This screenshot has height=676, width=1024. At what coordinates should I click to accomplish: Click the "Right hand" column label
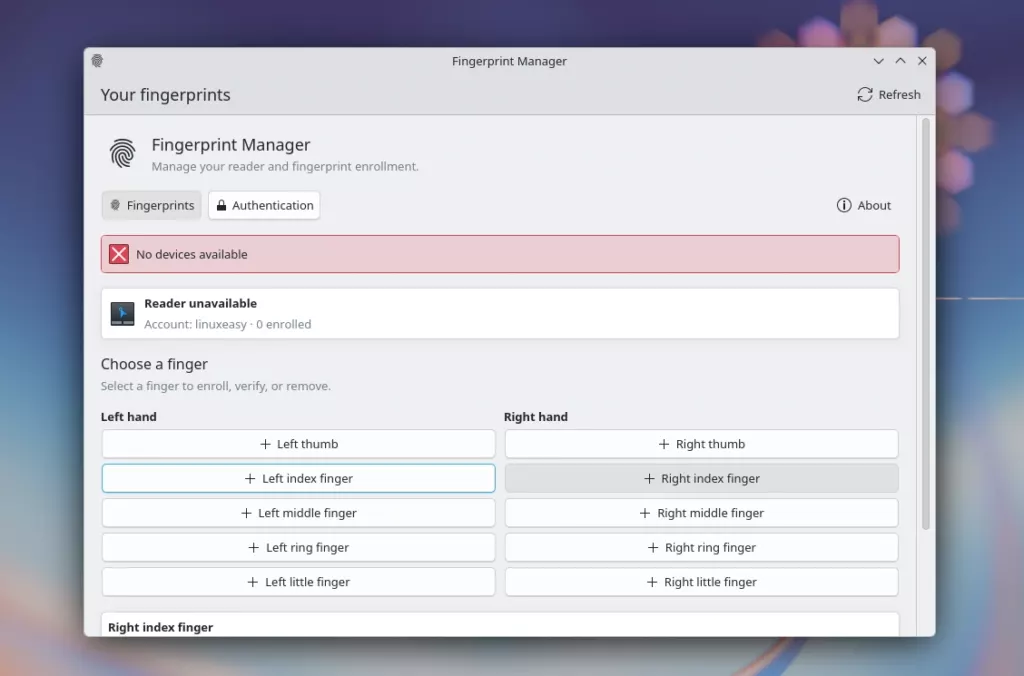coord(536,417)
